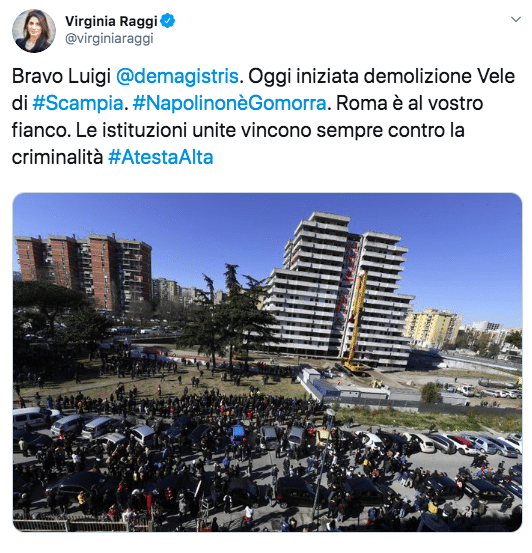Open the Virginia Raggi display name
Image resolution: width=532 pixels, height=553 pixels.
(111, 21)
